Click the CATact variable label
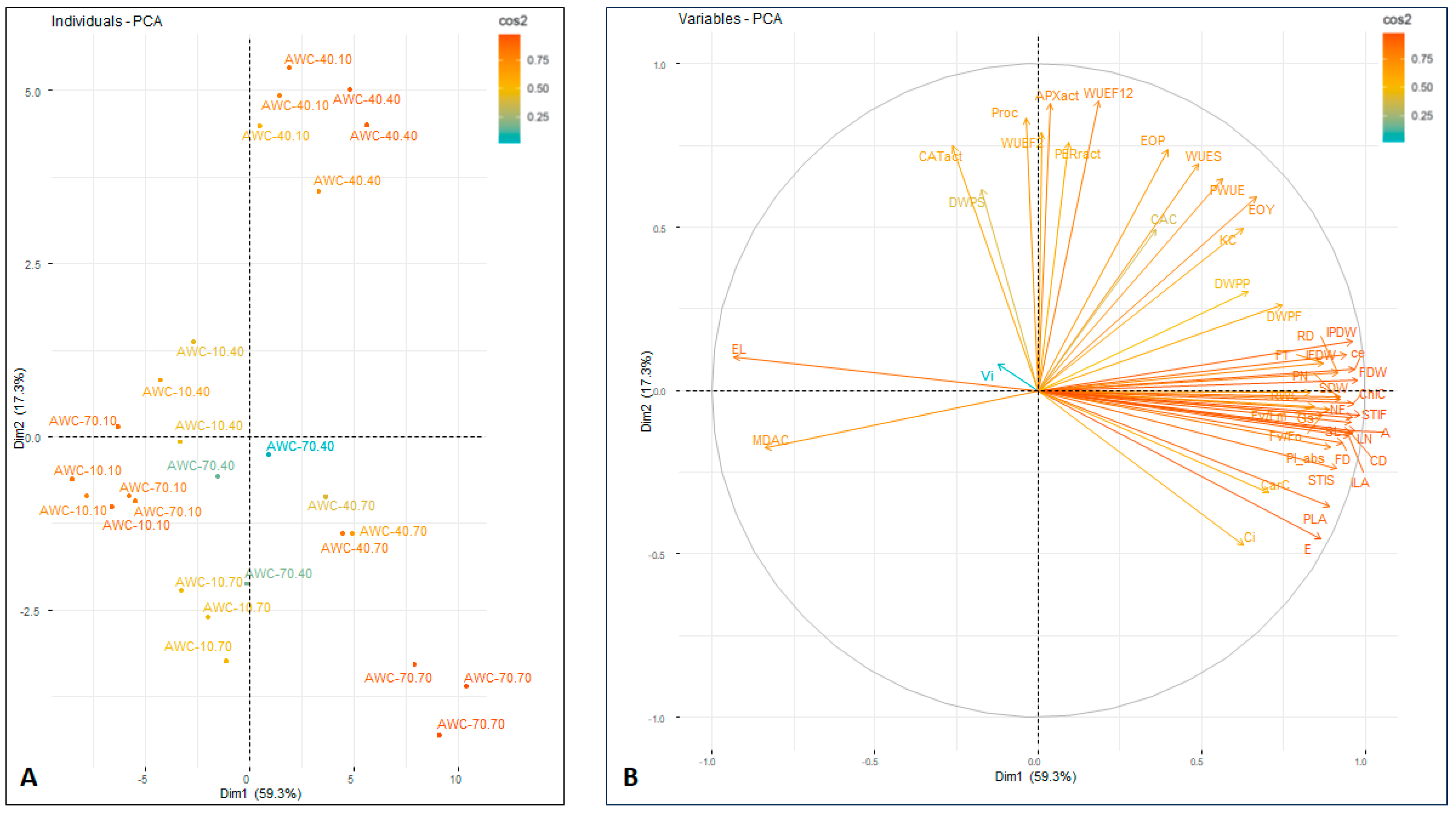This screenshot has width=1456, height=813. tap(940, 157)
